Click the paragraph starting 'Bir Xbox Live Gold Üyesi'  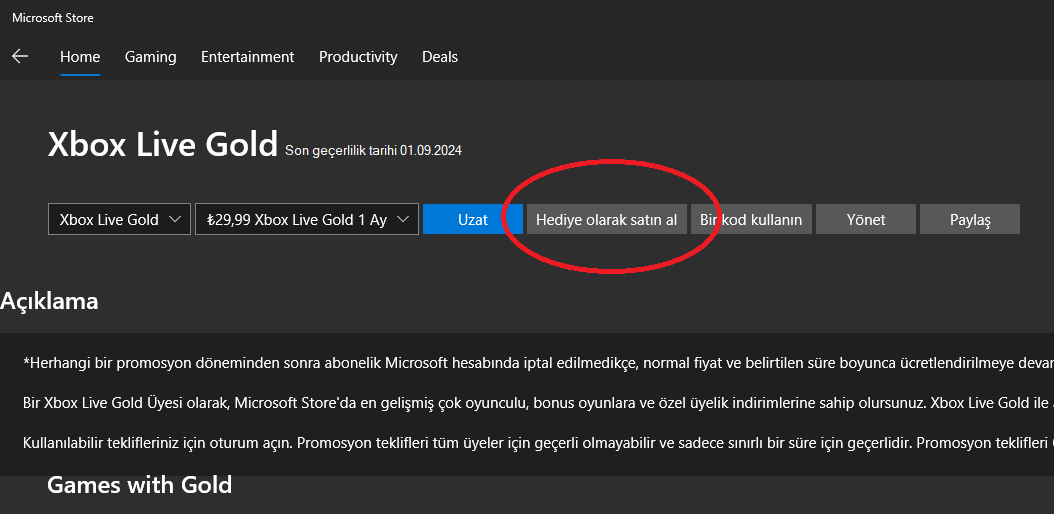click(538, 403)
